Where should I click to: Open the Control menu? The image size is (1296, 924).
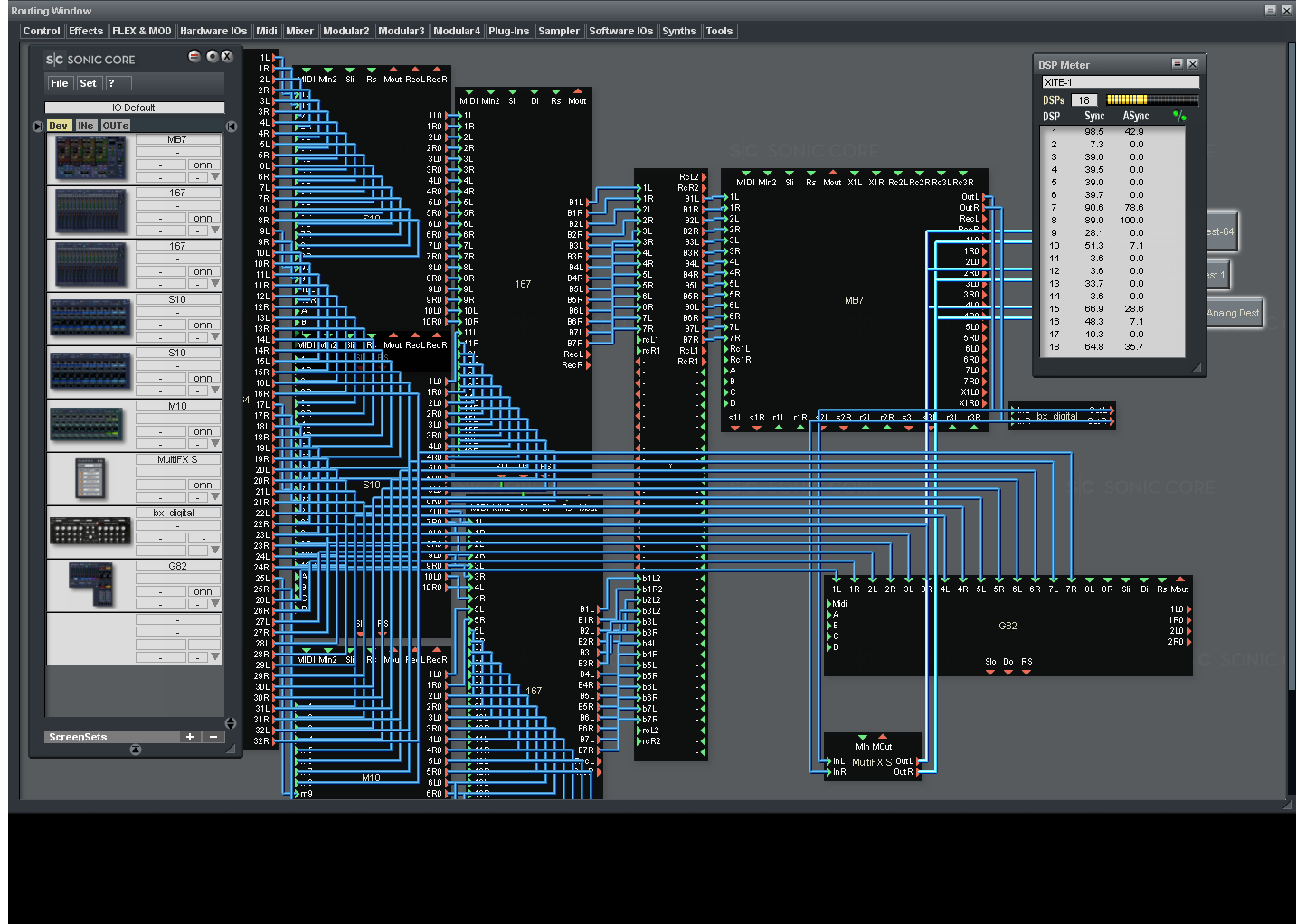point(42,31)
